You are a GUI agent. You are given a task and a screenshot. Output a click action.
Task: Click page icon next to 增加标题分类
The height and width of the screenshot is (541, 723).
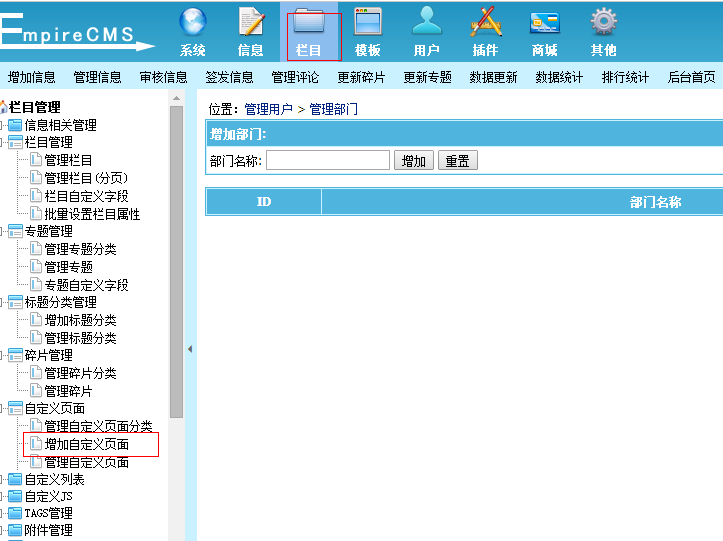[36, 319]
